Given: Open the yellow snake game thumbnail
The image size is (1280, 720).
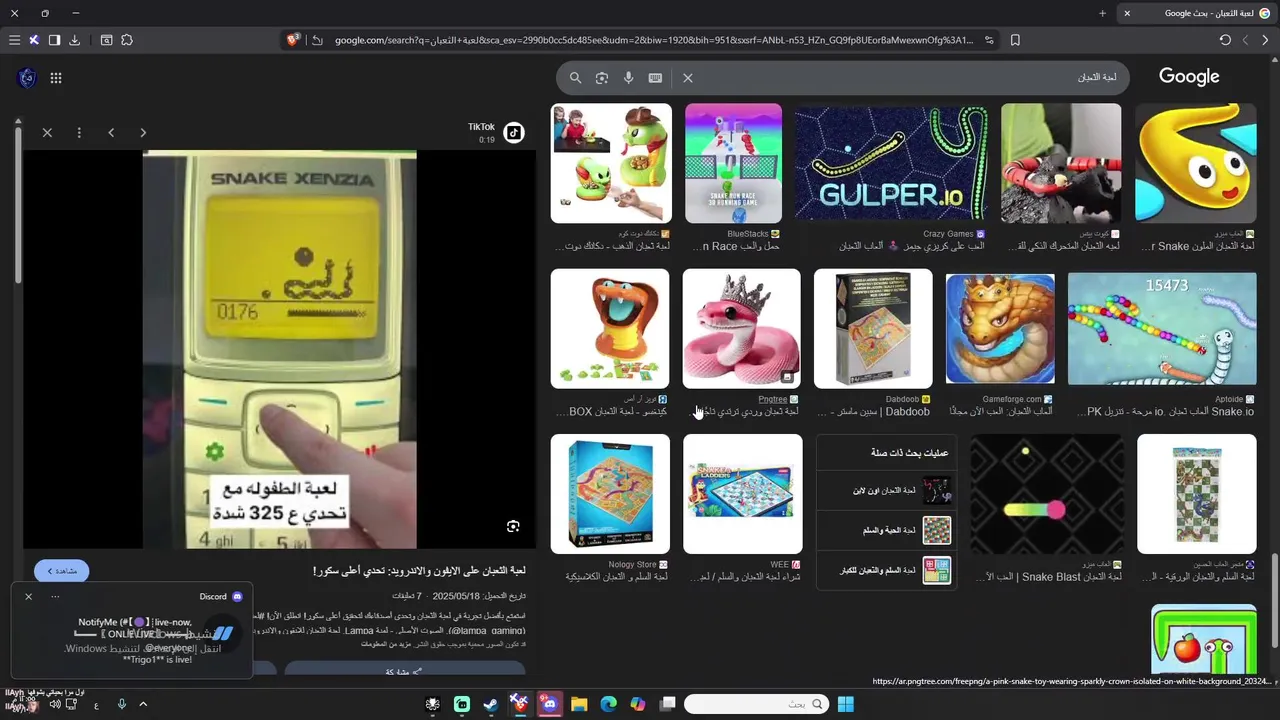Looking at the screenshot, I should coord(1196,163).
